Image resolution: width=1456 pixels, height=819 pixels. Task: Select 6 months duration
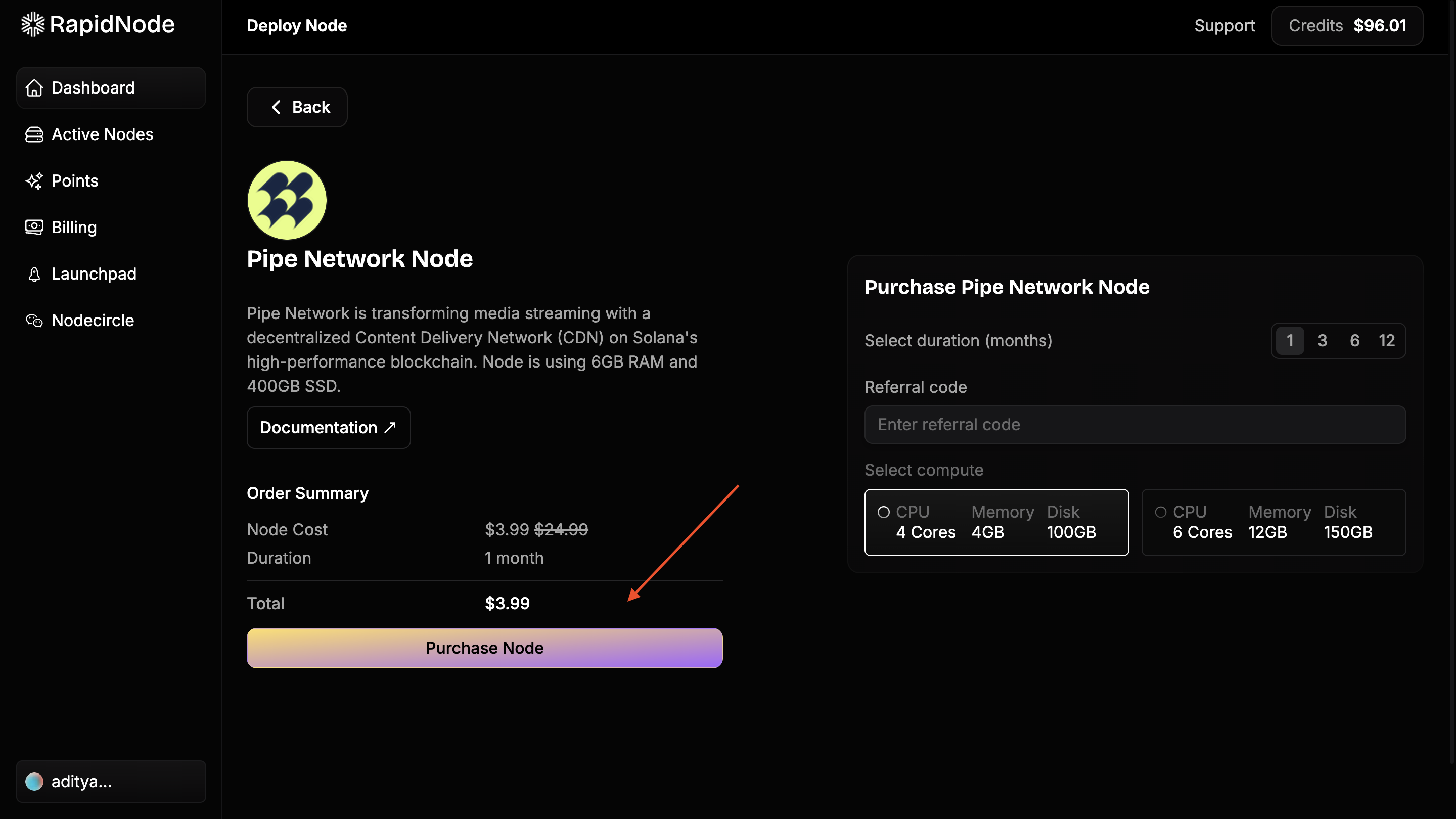(1354, 341)
